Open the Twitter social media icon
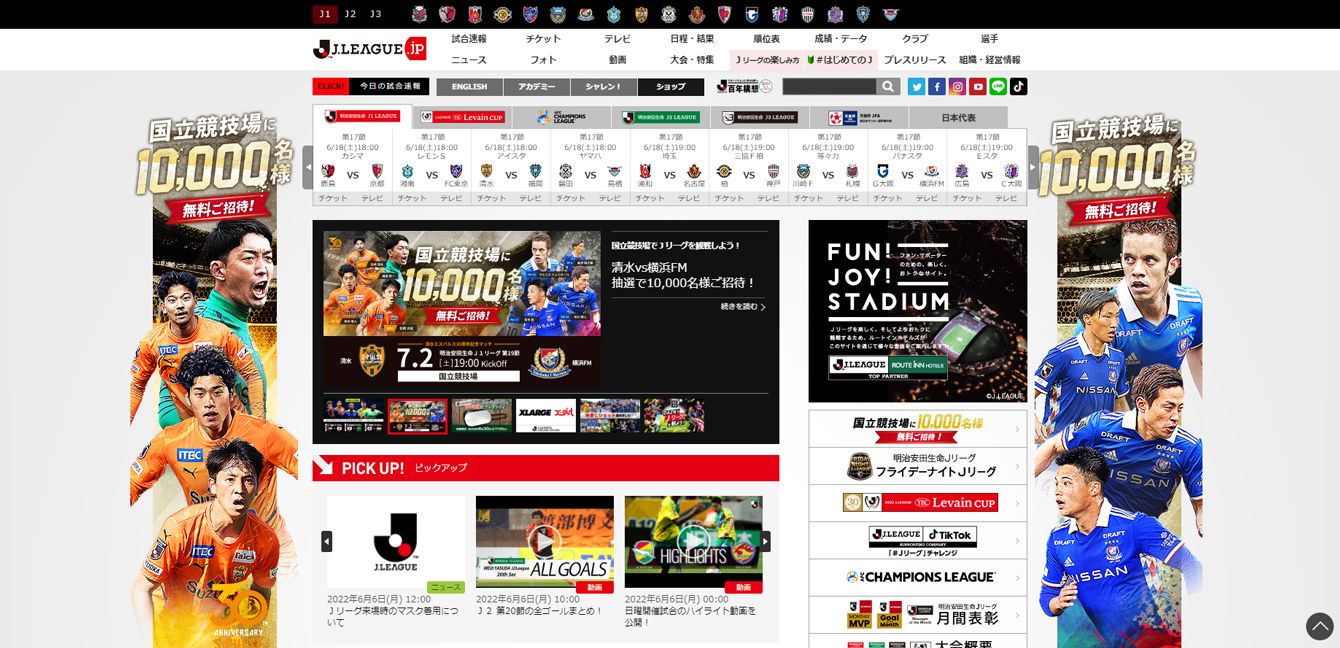 (x=916, y=87)
